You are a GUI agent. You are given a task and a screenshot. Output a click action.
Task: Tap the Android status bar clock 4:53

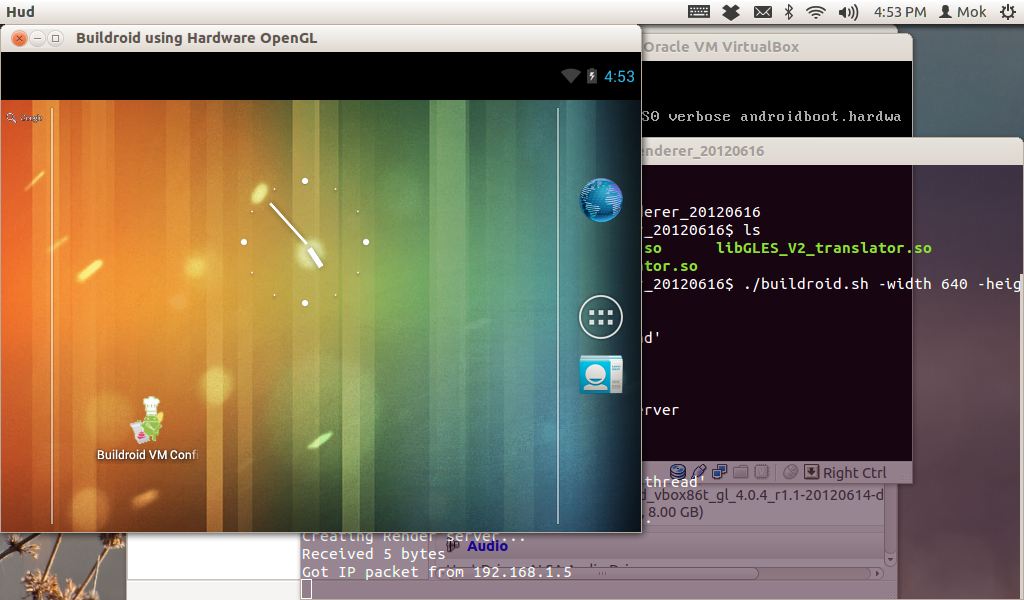coord(619,77)
